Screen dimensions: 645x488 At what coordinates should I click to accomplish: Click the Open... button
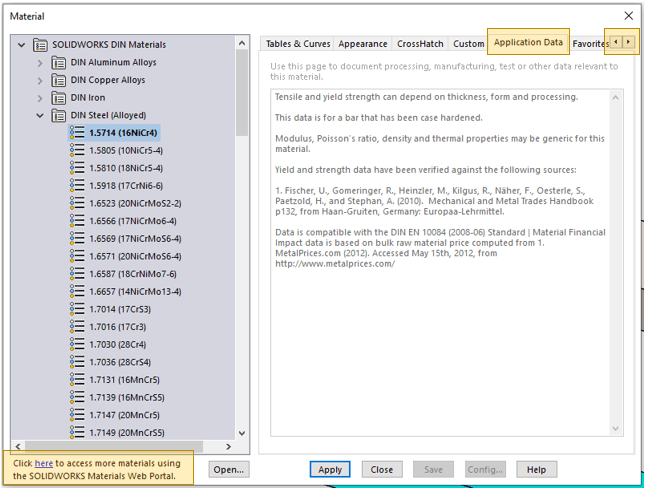[229, 469]
